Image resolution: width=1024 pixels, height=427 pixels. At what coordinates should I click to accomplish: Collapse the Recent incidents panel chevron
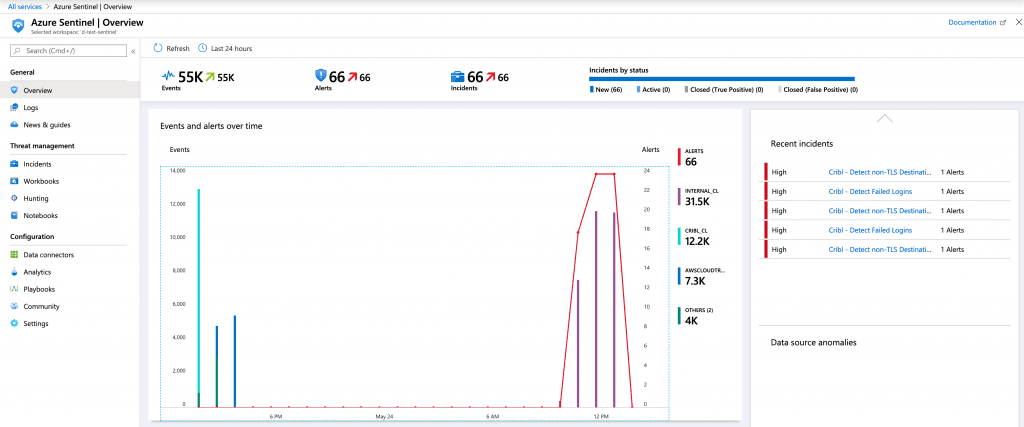pos(884,118)
